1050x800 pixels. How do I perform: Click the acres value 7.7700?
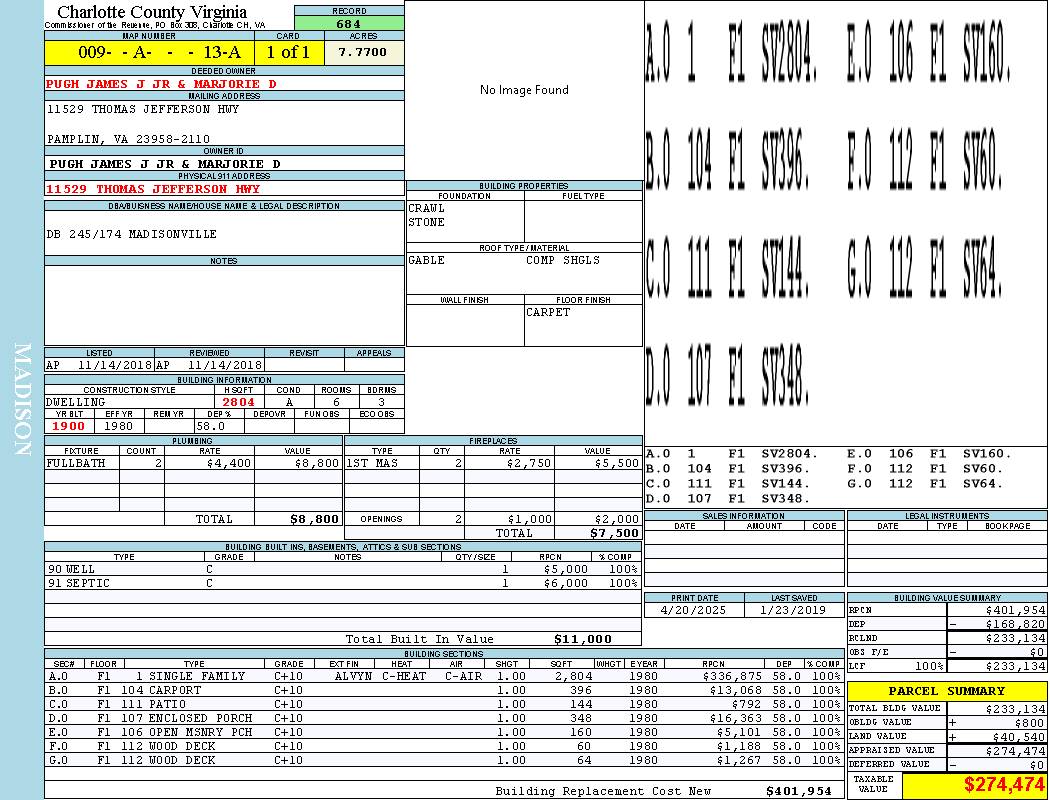[x=363, y=52]
